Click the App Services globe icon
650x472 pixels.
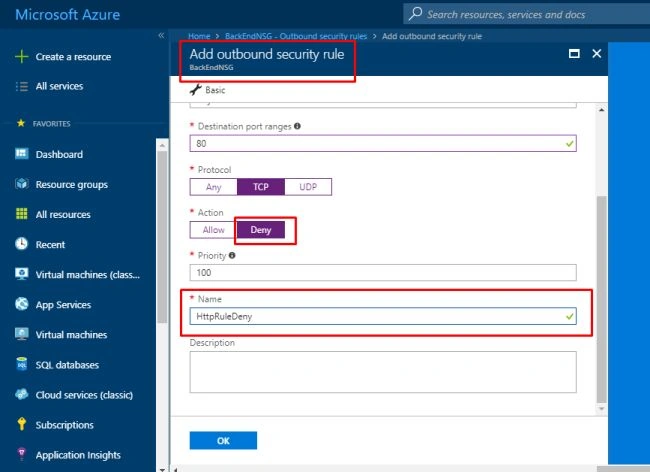pos(22,304)
